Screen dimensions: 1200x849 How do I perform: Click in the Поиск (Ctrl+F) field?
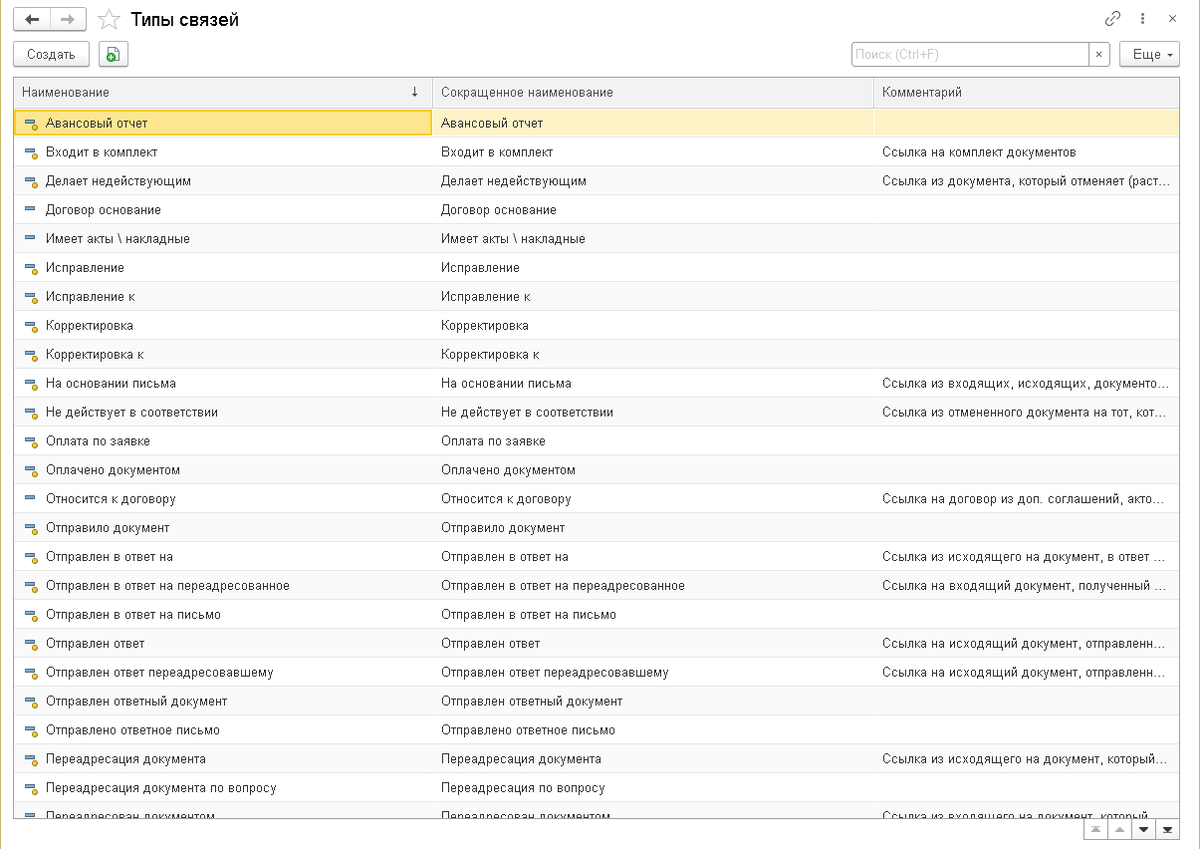point(970,55)
